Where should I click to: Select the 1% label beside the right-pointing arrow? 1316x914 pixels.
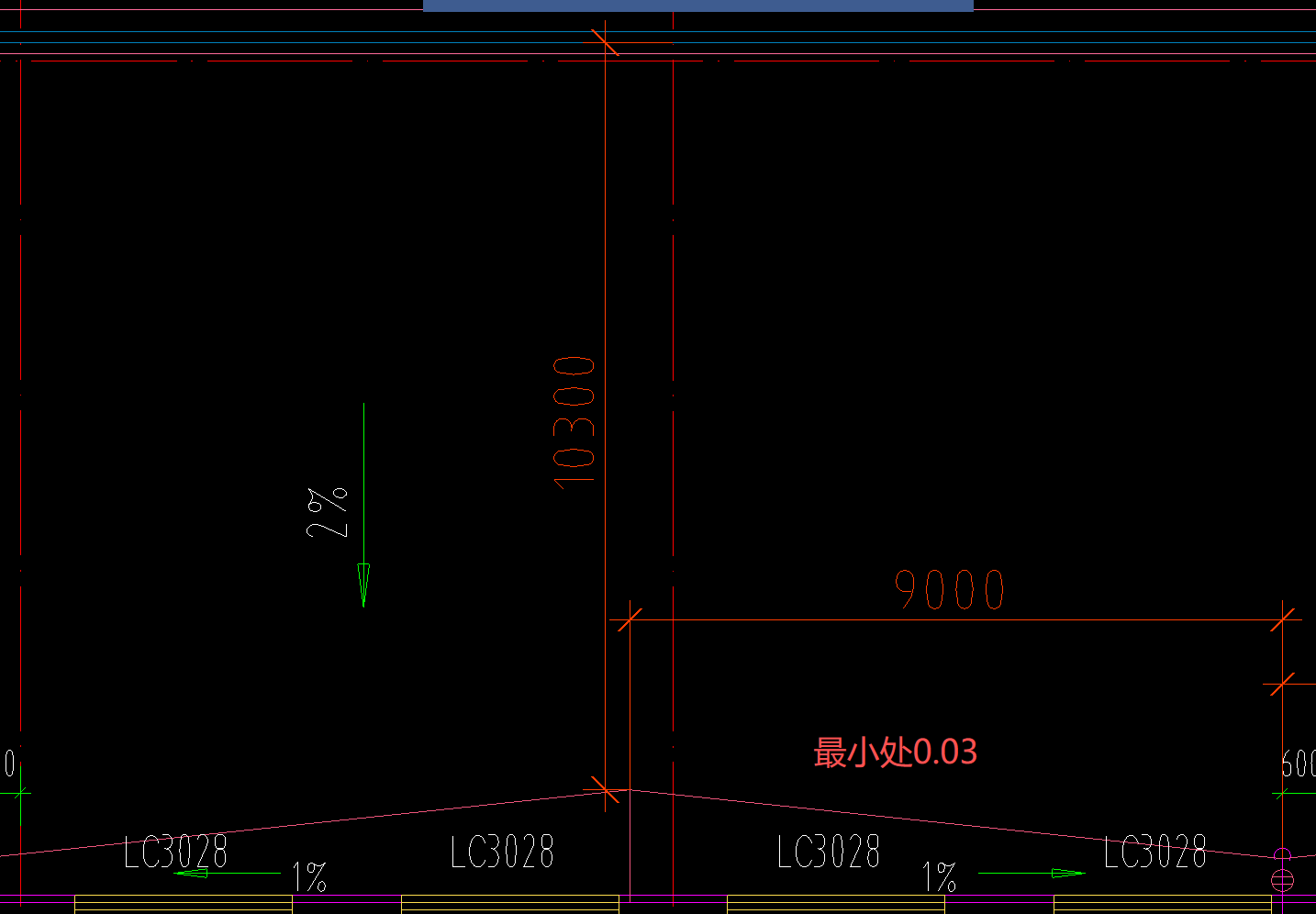[940, 877]
